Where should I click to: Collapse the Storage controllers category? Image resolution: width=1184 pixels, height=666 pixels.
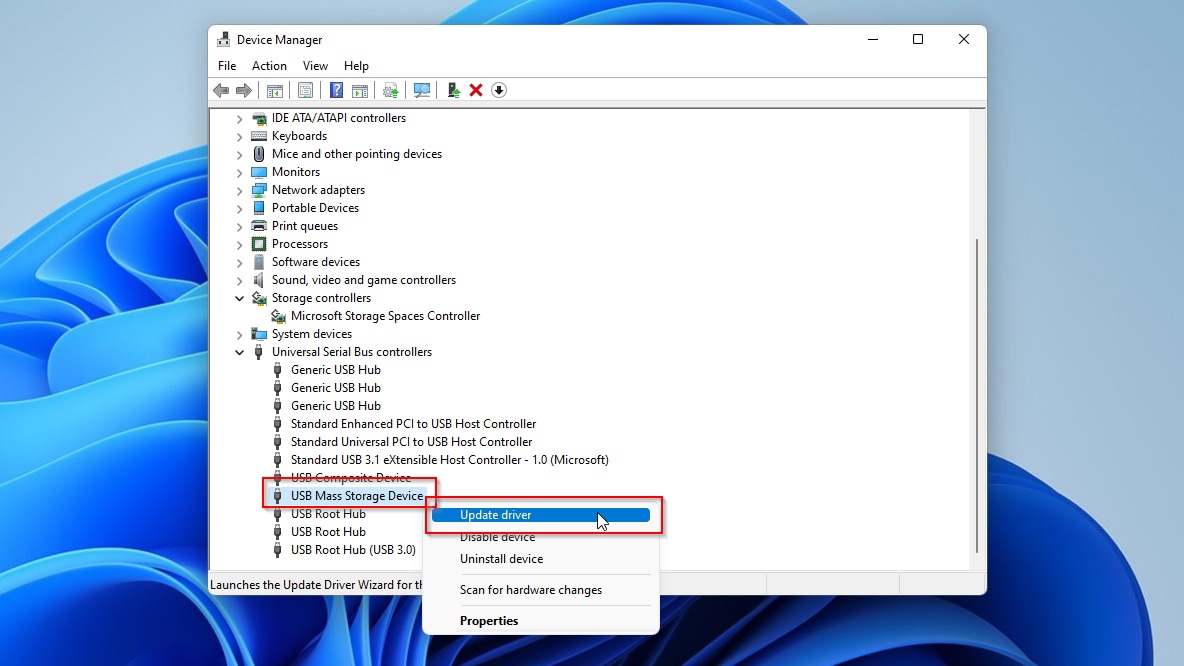pos(239,298)
